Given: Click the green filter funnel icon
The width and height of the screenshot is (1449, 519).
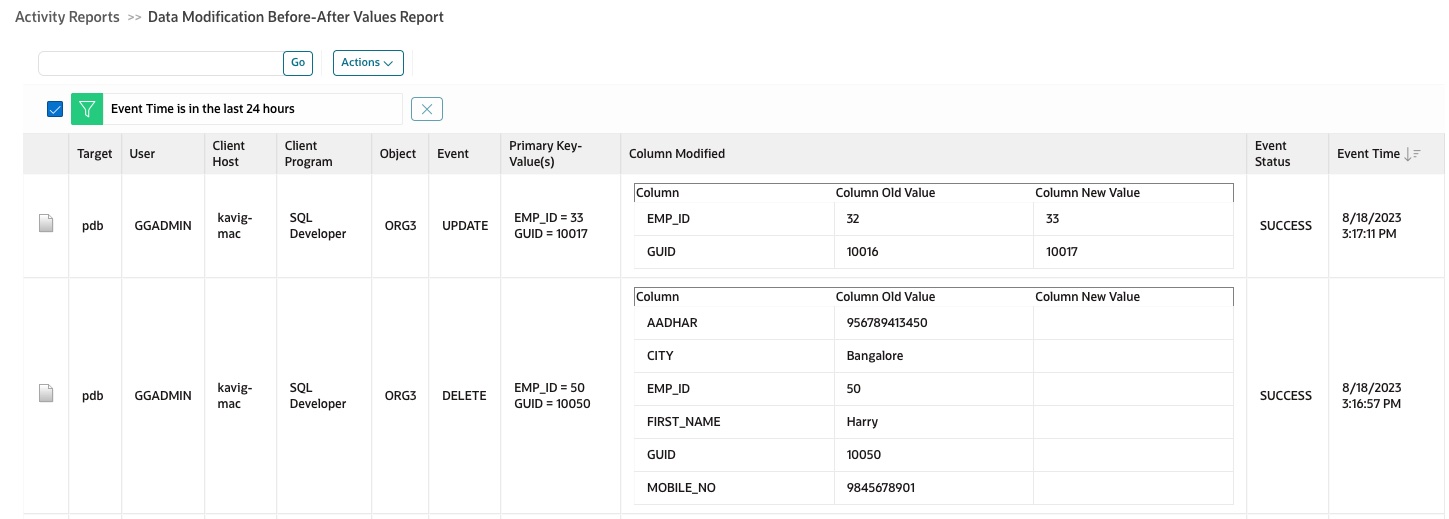Looking at the screenshot, I should click(87, 109).
